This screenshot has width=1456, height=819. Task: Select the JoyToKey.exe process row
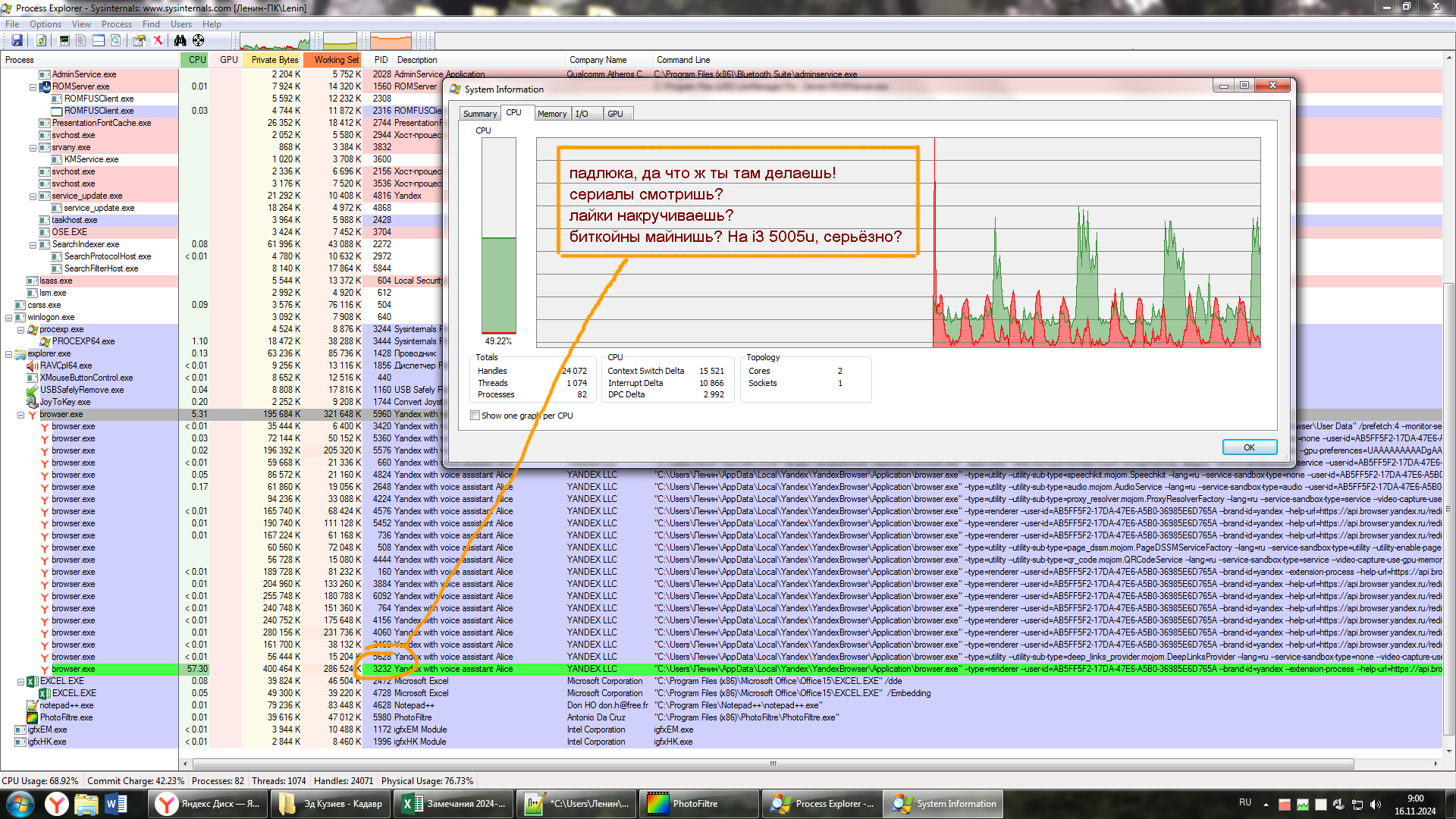pos(720,402)
